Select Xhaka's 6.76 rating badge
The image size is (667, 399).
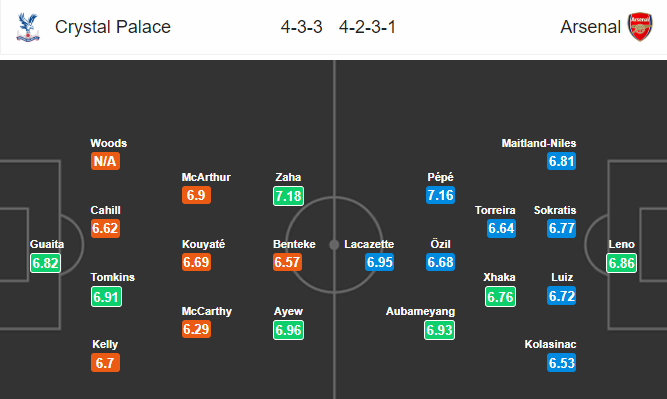[500, 296]
